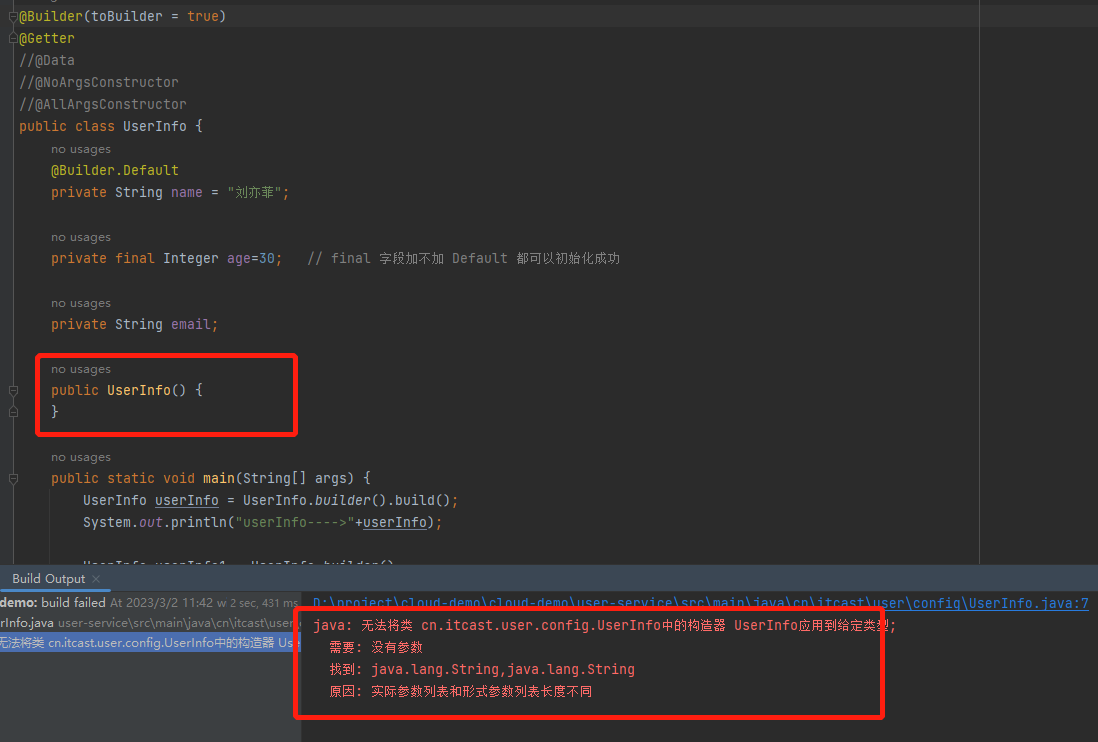Select the Build Output tab
The height and width of the screenshot is (742, 1098).
[48, 579]
